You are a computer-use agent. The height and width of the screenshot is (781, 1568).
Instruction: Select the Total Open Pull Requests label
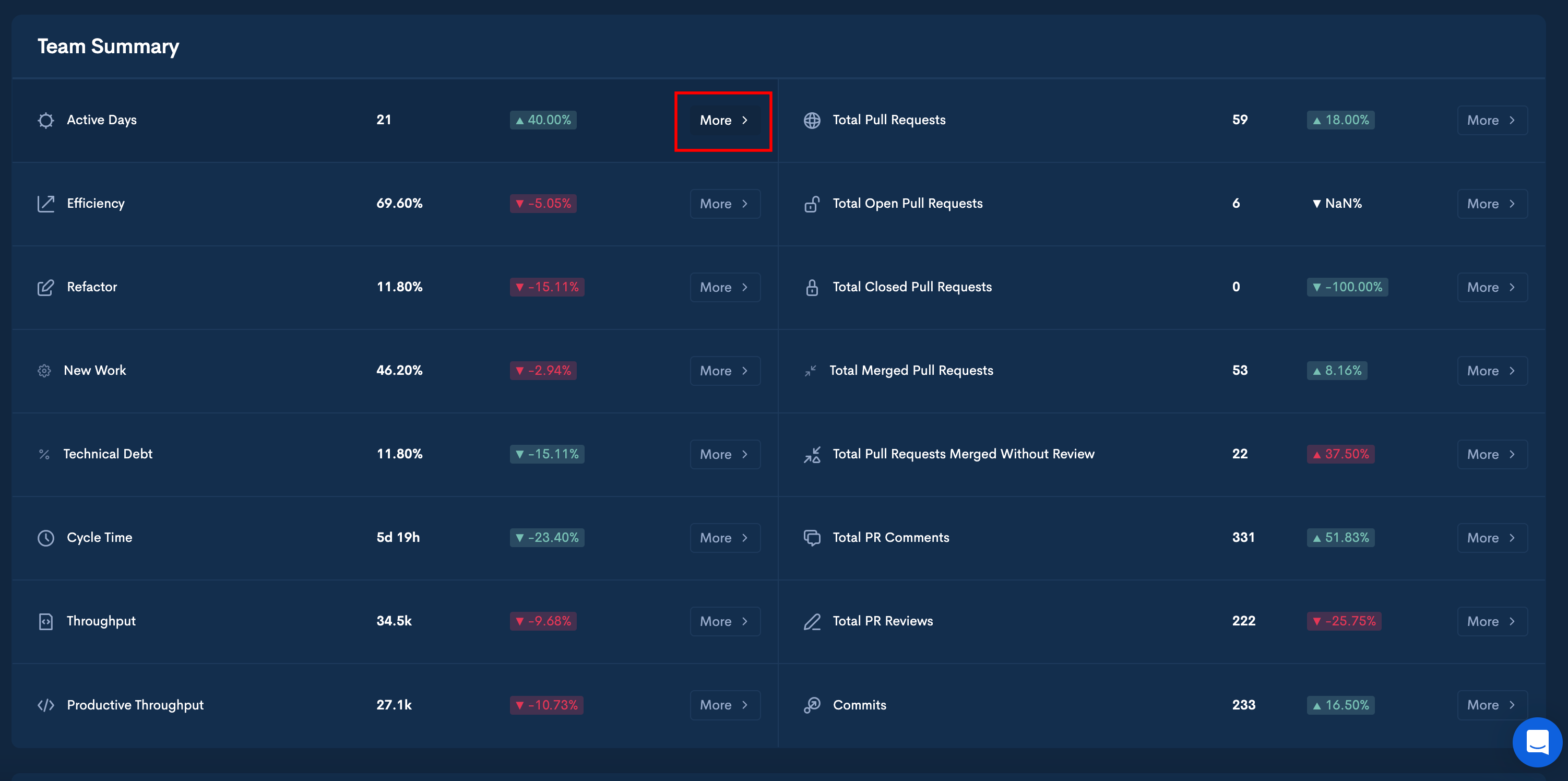pos(907,204)
